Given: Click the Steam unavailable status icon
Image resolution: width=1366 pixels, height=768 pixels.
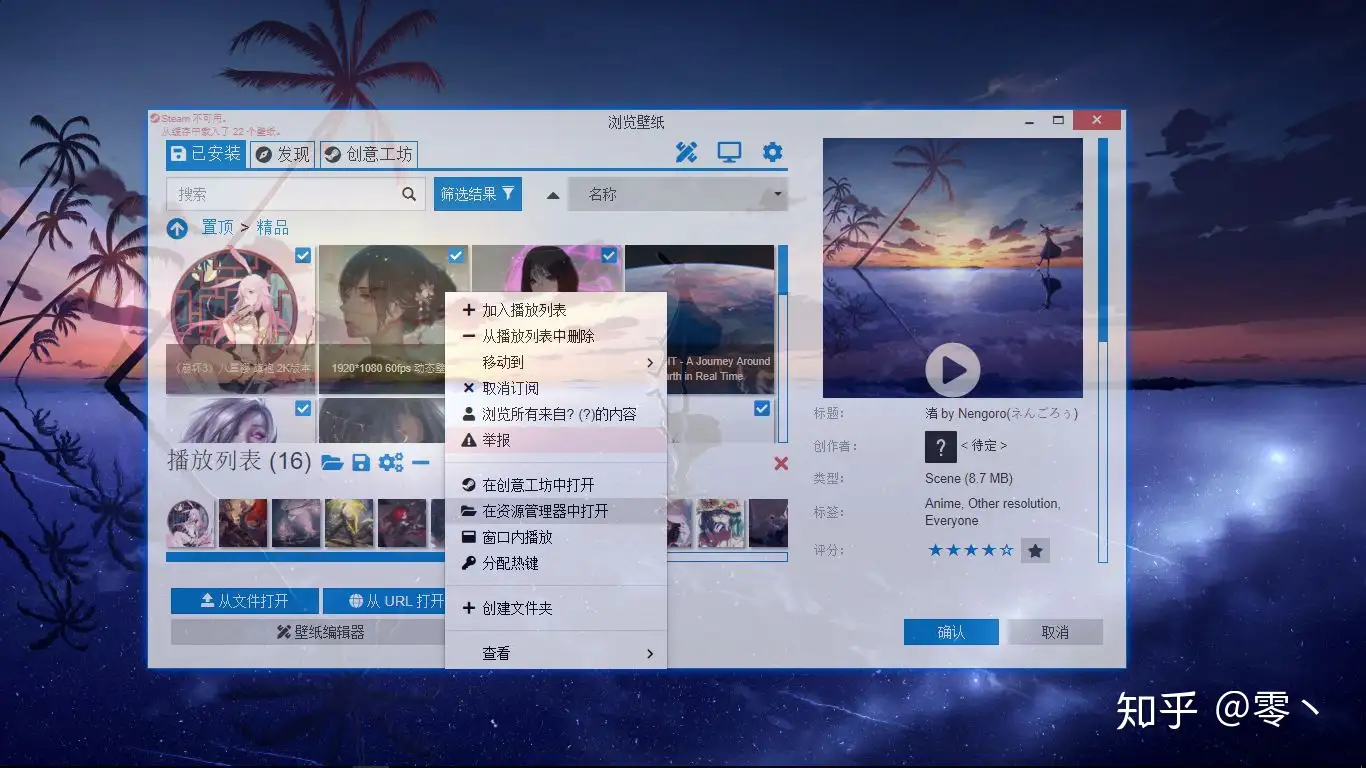Looking at the screenshot, I should (x=155, y=118).
